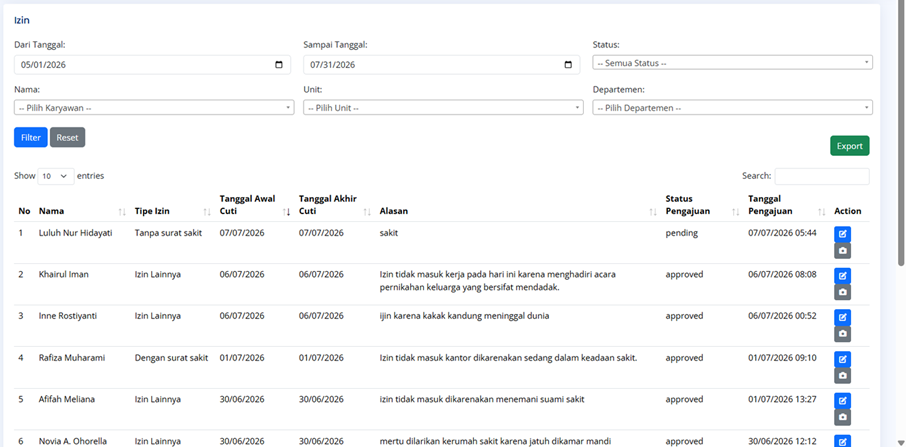Edit Afifah Meliana's leave entry

(x=842, y=401)
